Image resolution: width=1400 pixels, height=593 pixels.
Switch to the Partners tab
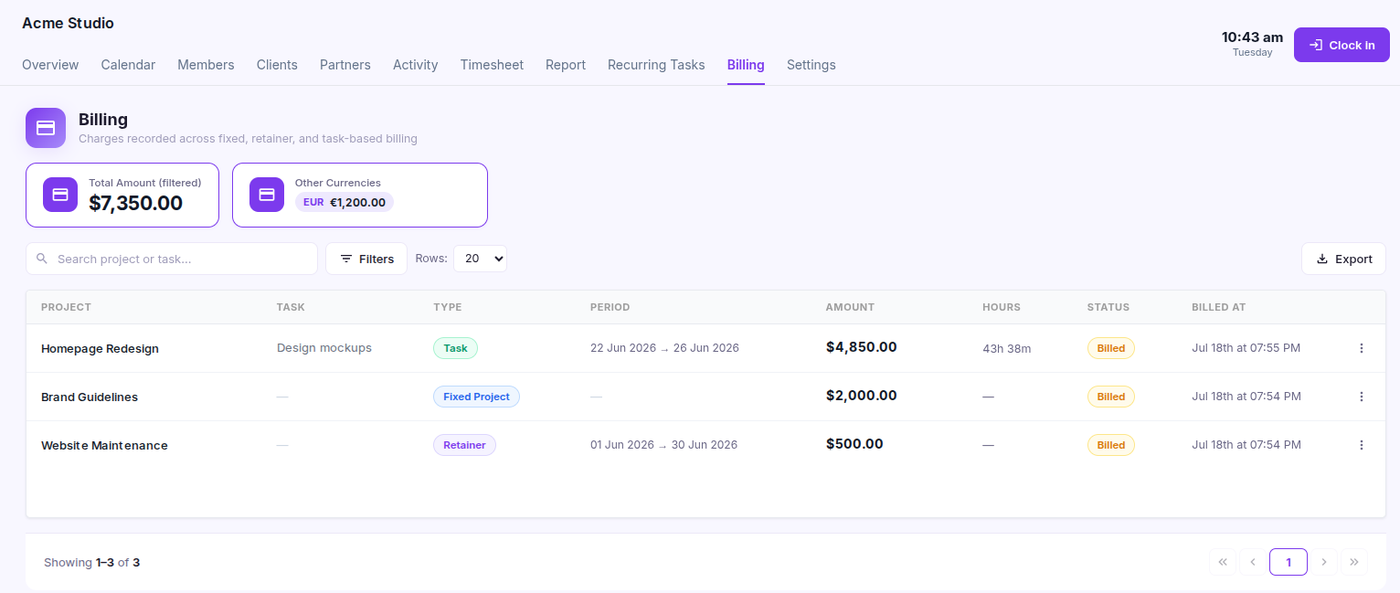(x=345, y=65)
